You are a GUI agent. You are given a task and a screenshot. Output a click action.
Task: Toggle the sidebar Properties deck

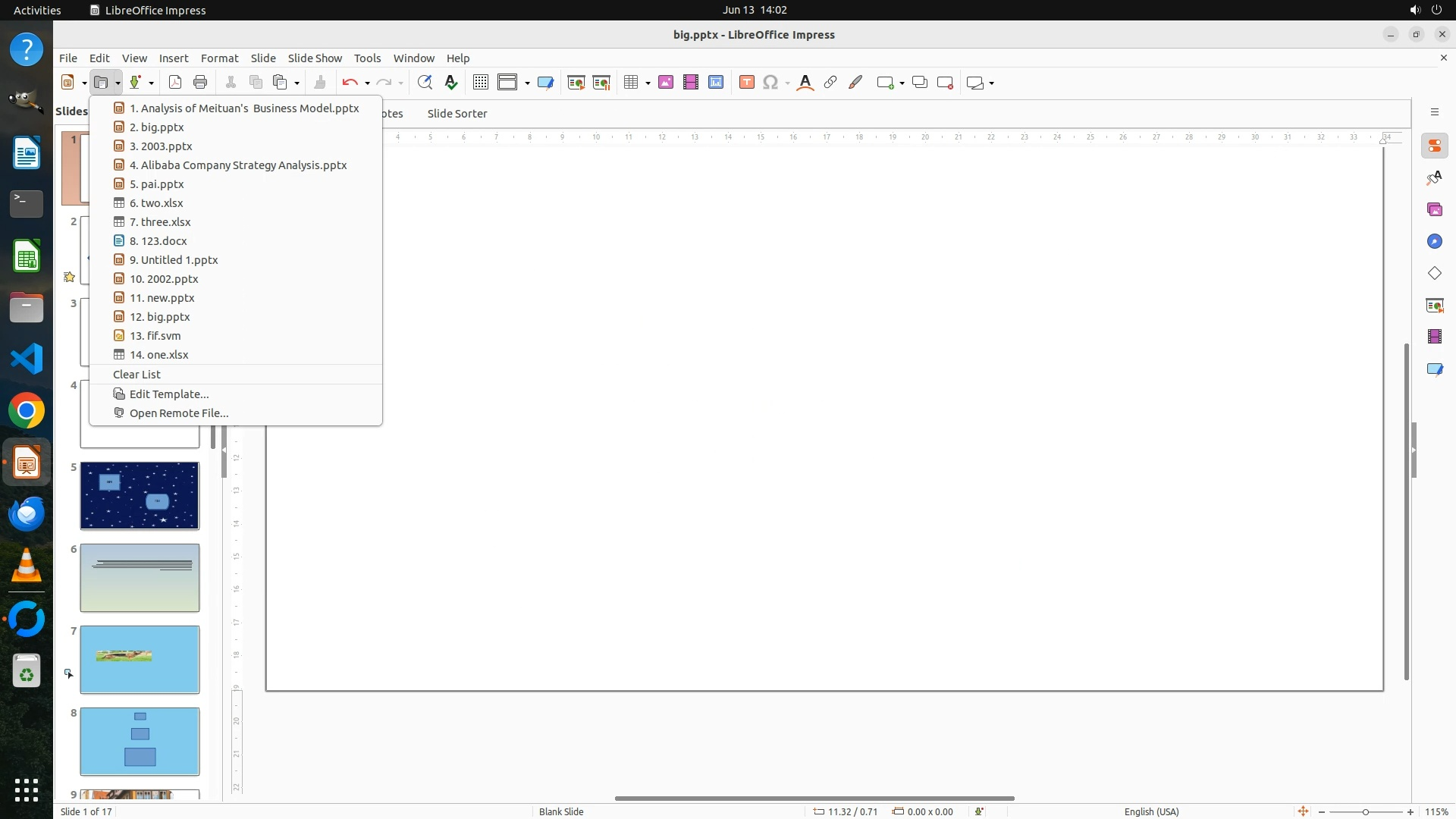(x=1434, y=146)
